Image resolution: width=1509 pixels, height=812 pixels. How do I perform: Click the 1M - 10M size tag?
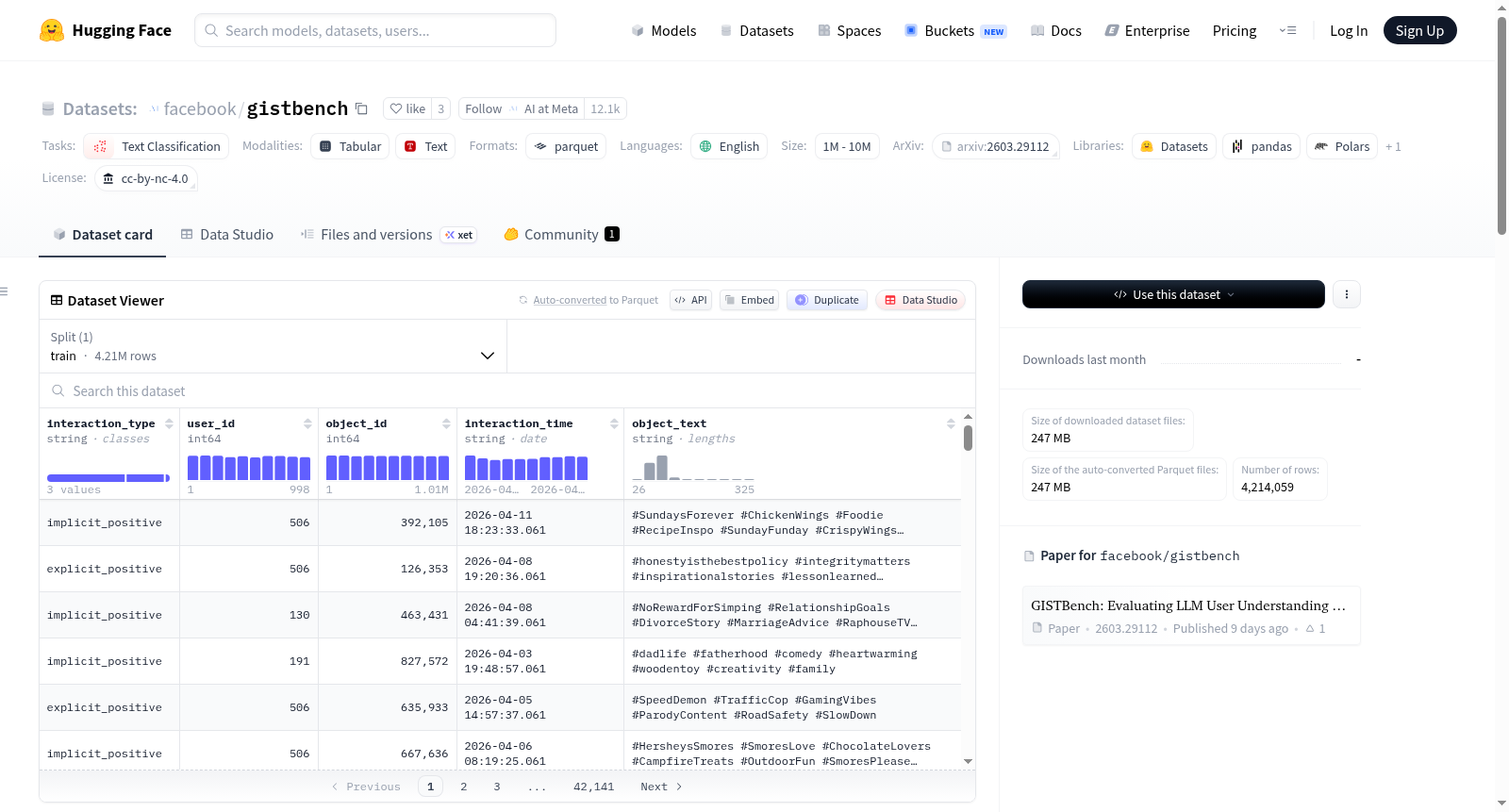[847, 146]
